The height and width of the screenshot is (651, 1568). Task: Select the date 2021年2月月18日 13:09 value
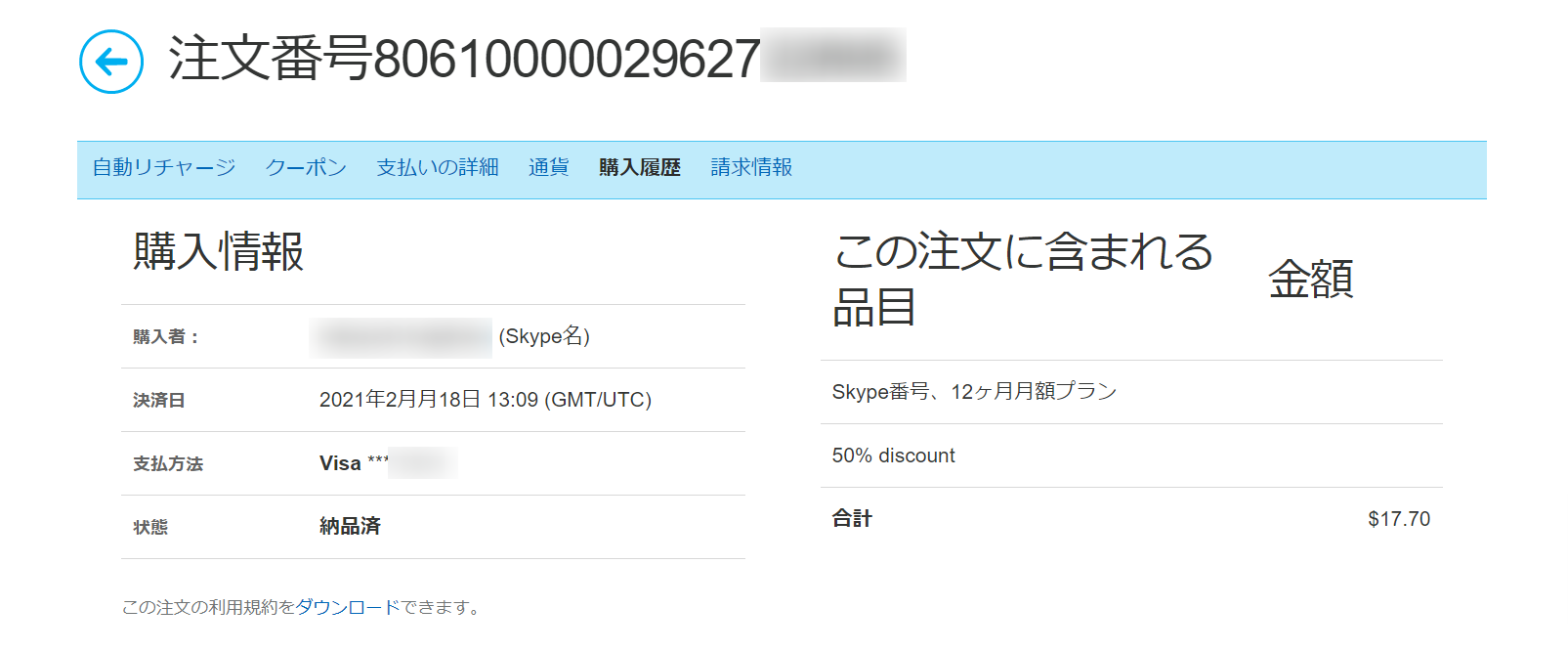click(x=486, y=400)
